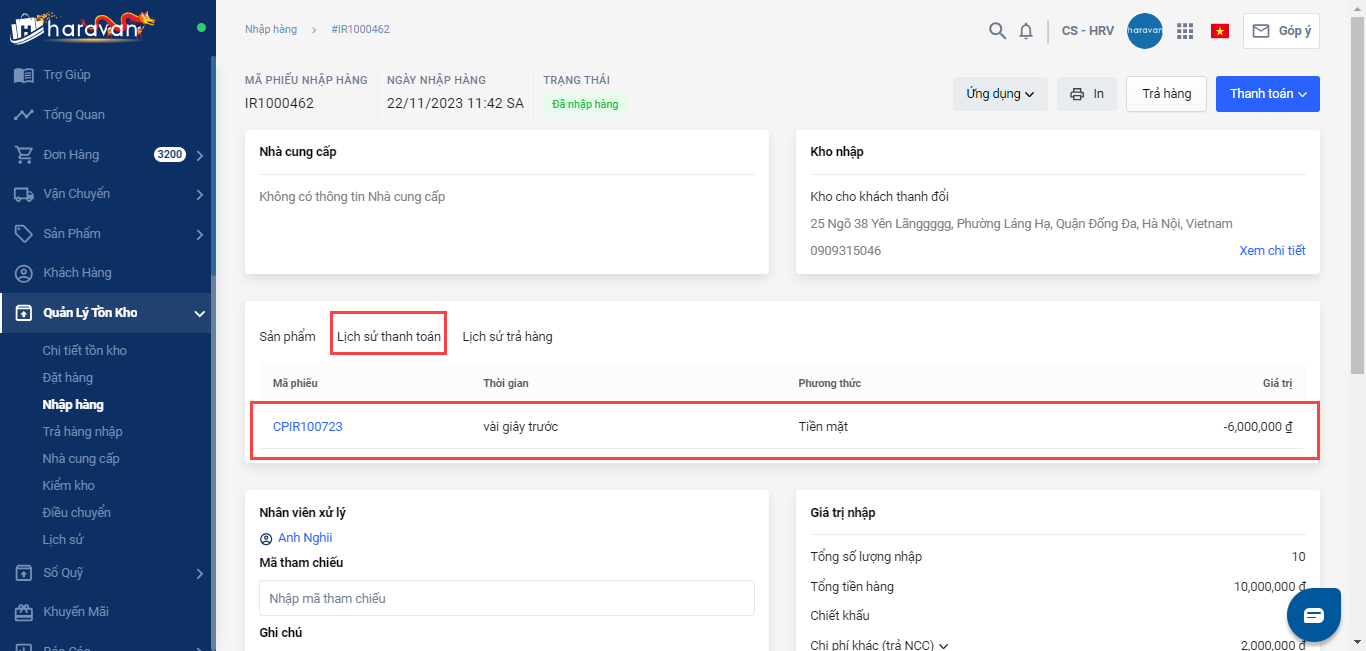The image size is (1366, 651).
Task: Open Tổng Quan in the sidebar
Action: (x=74, y=115)
